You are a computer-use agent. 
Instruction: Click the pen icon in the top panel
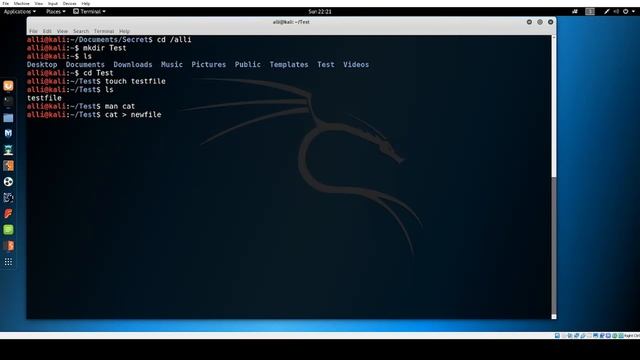607,11
